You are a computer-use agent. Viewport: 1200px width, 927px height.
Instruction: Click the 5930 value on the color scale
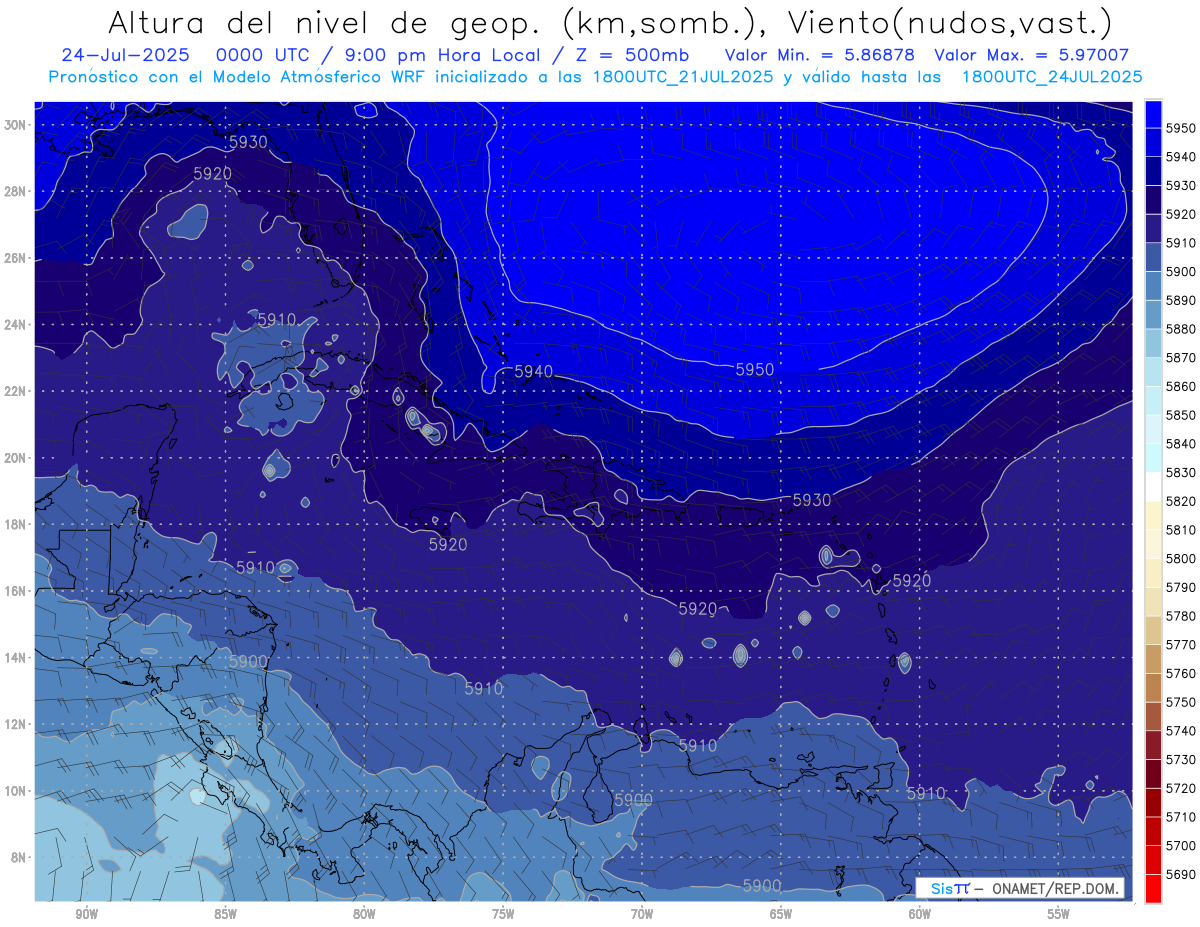point(1181,186)
